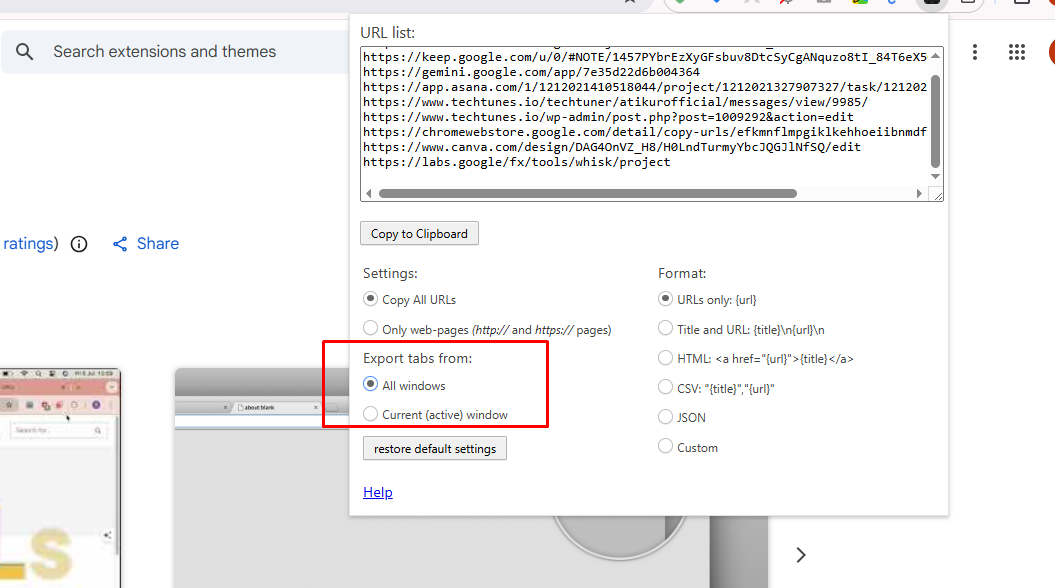The height and width of the screenshot is (588, 1055).
Task: Choose the JSON format option
Action: click(665, 417)
